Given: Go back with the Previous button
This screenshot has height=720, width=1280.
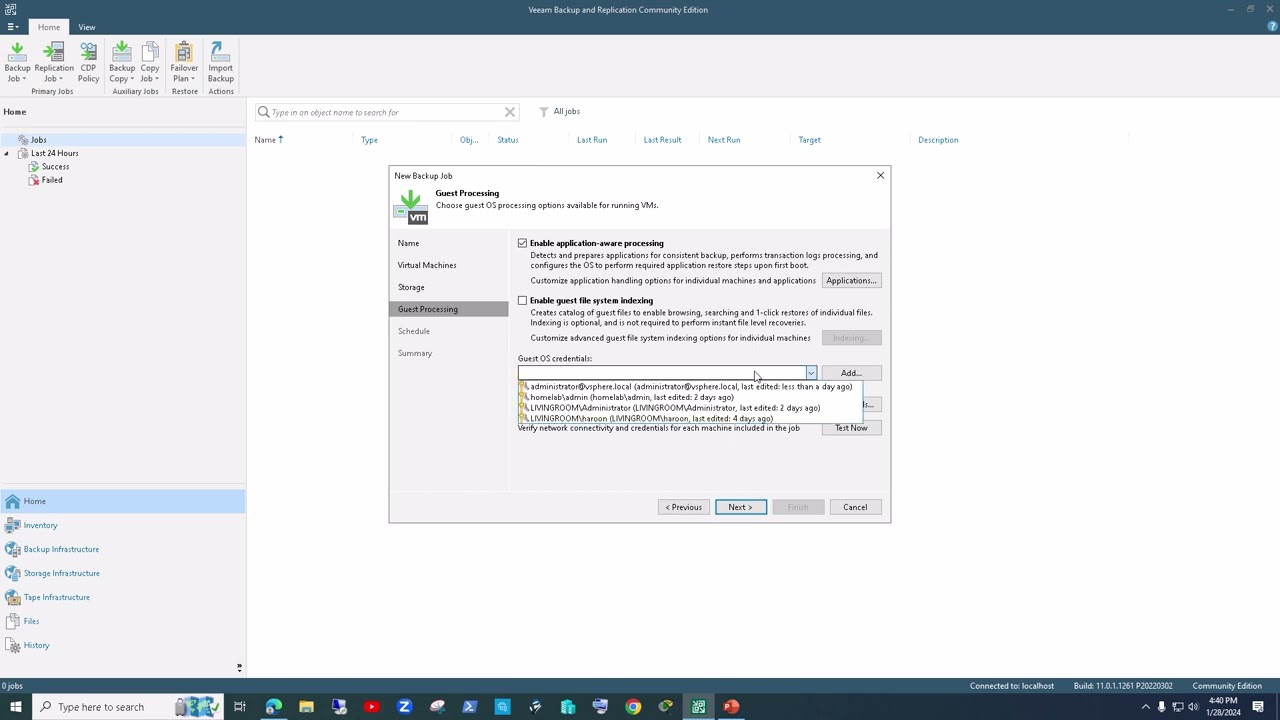Looking at the screenshot, I should (x=684, y=507).
